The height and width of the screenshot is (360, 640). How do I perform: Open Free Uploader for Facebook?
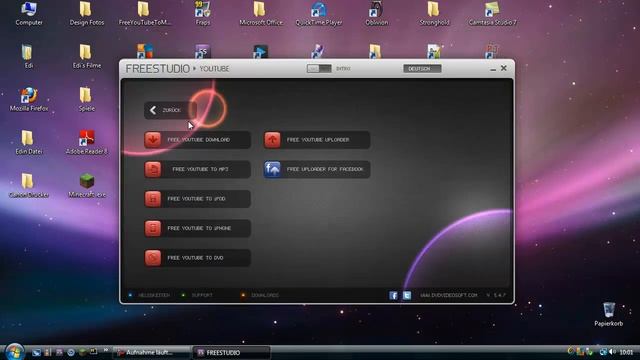317,169
